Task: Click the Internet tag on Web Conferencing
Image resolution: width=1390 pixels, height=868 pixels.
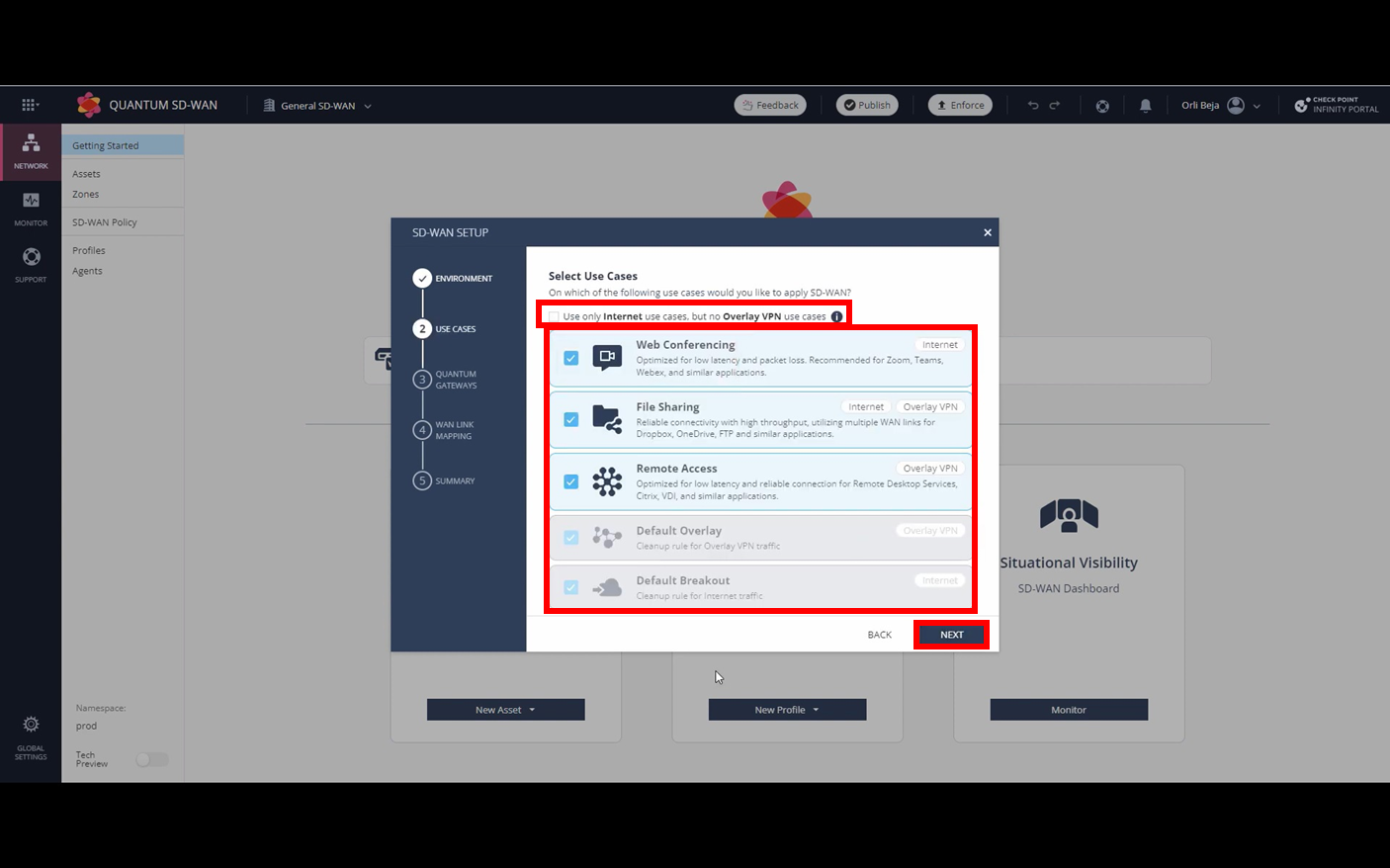Action: pos(940,345)
